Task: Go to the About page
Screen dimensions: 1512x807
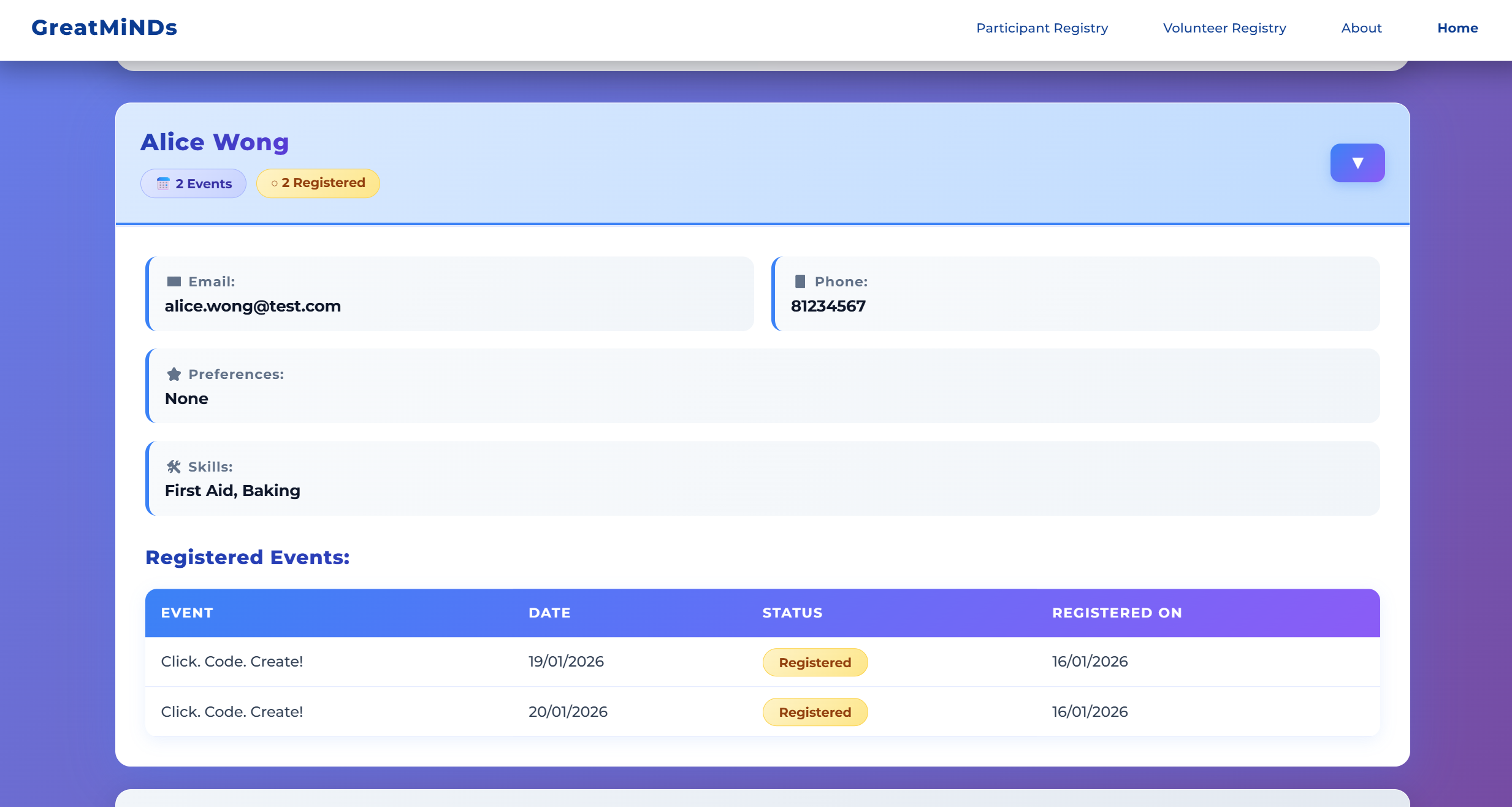Action: tap(1361, 28)
